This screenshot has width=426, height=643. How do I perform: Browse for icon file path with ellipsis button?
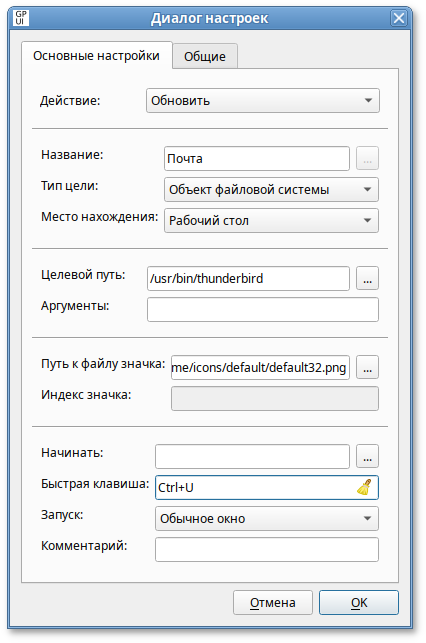(x=367, y=367)
